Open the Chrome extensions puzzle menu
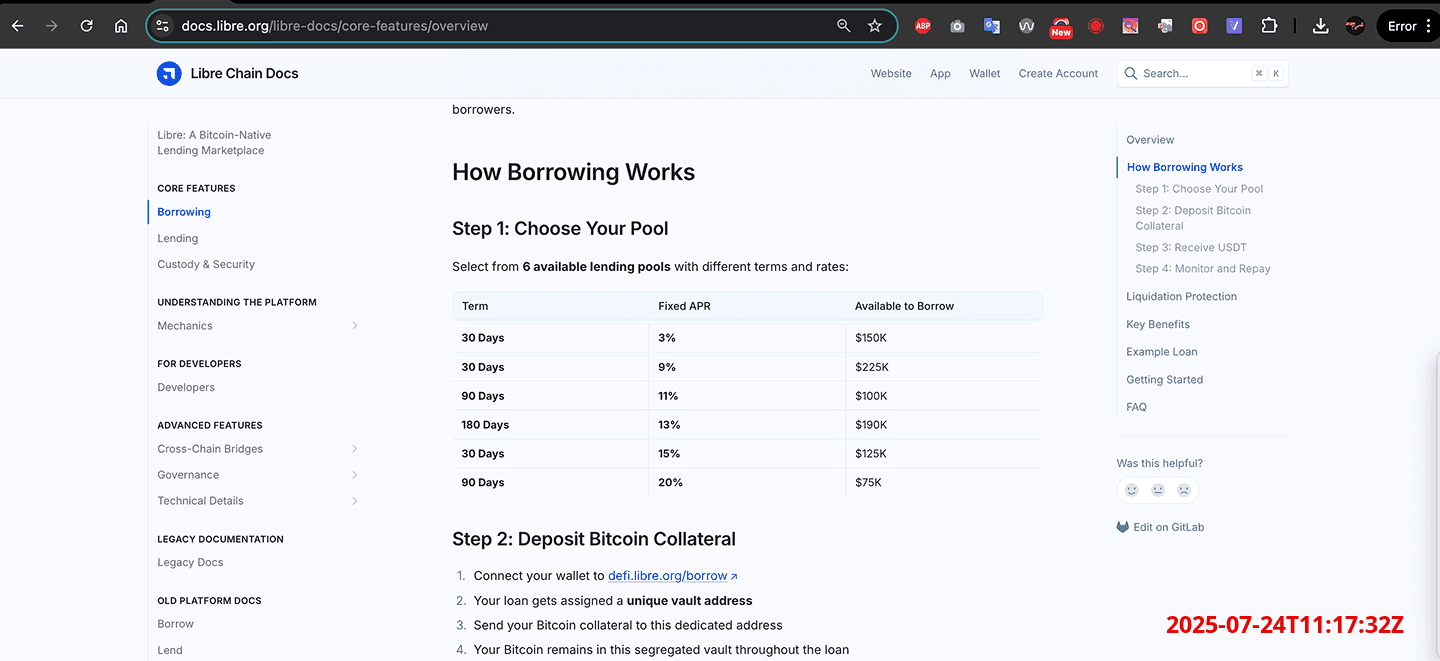Screen dimensions: 1440x661 coord(1269,26)
